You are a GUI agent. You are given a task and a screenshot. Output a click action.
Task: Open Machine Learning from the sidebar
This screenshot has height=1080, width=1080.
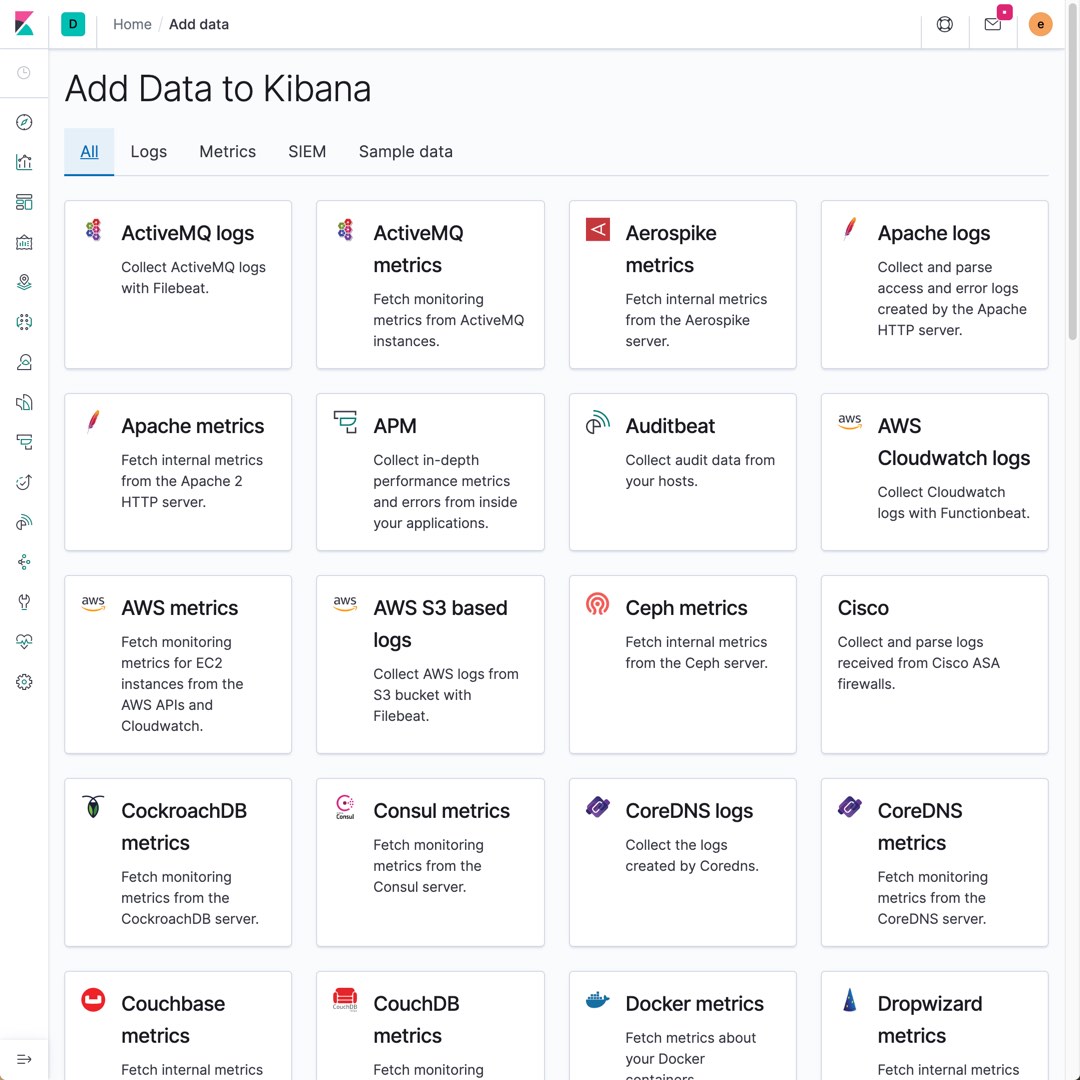click(24, 322)
